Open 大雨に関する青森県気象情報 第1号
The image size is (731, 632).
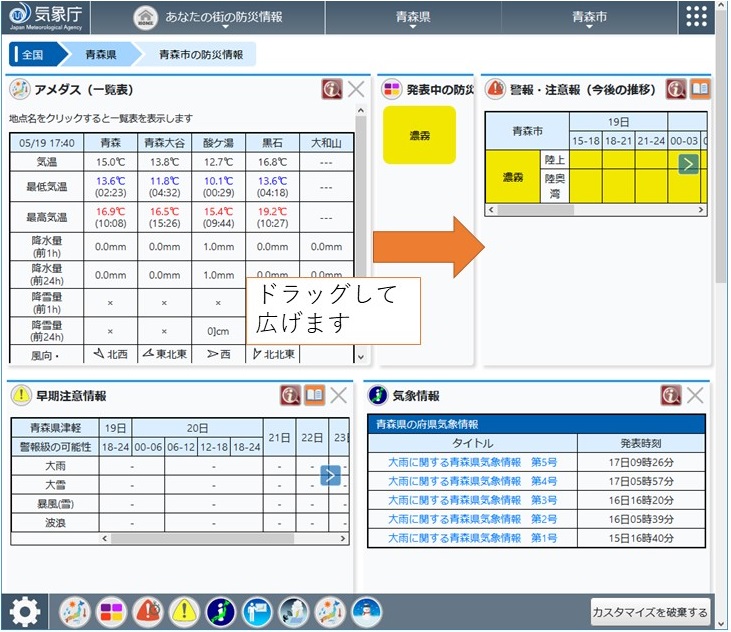(x=473, y=538)
